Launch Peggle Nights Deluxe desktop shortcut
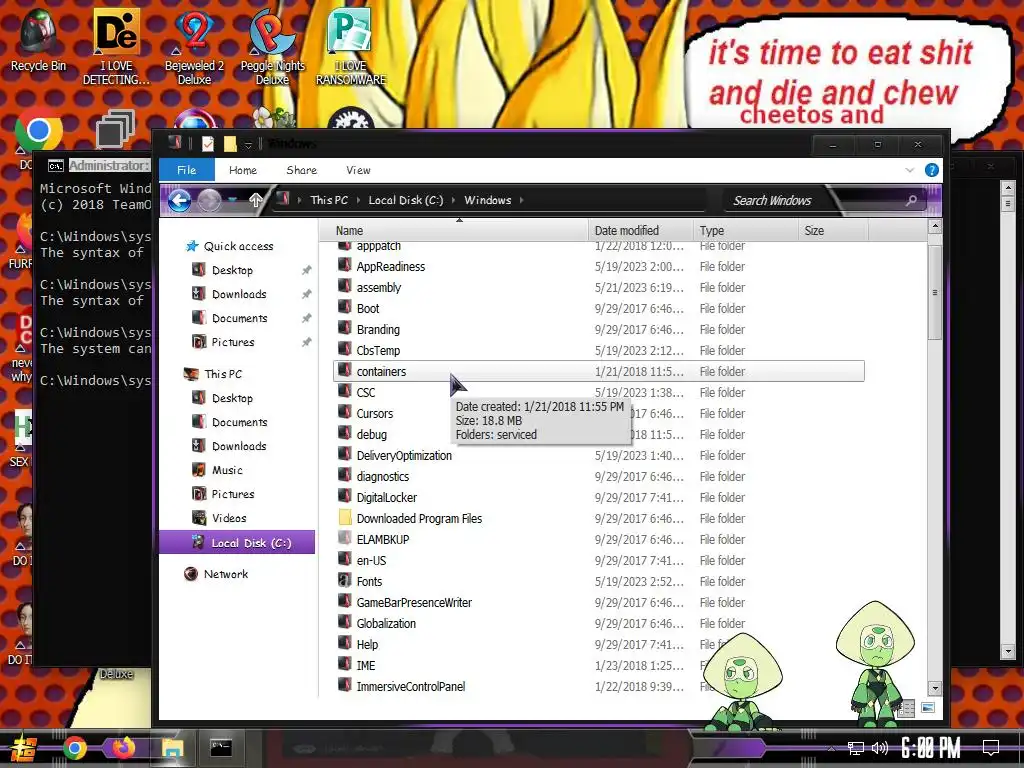This screenshot has height=768, width=1024. pyautogui.click(x=272, y=46)
